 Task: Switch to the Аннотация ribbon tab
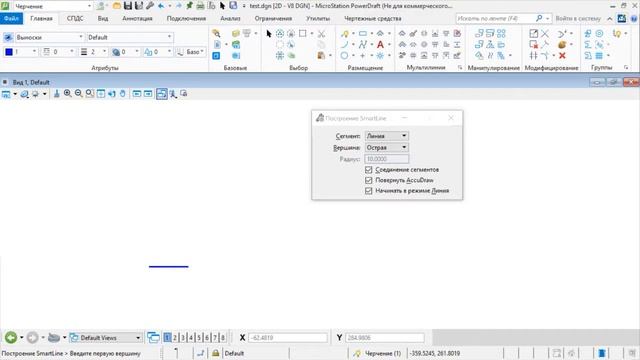point(137,18)
